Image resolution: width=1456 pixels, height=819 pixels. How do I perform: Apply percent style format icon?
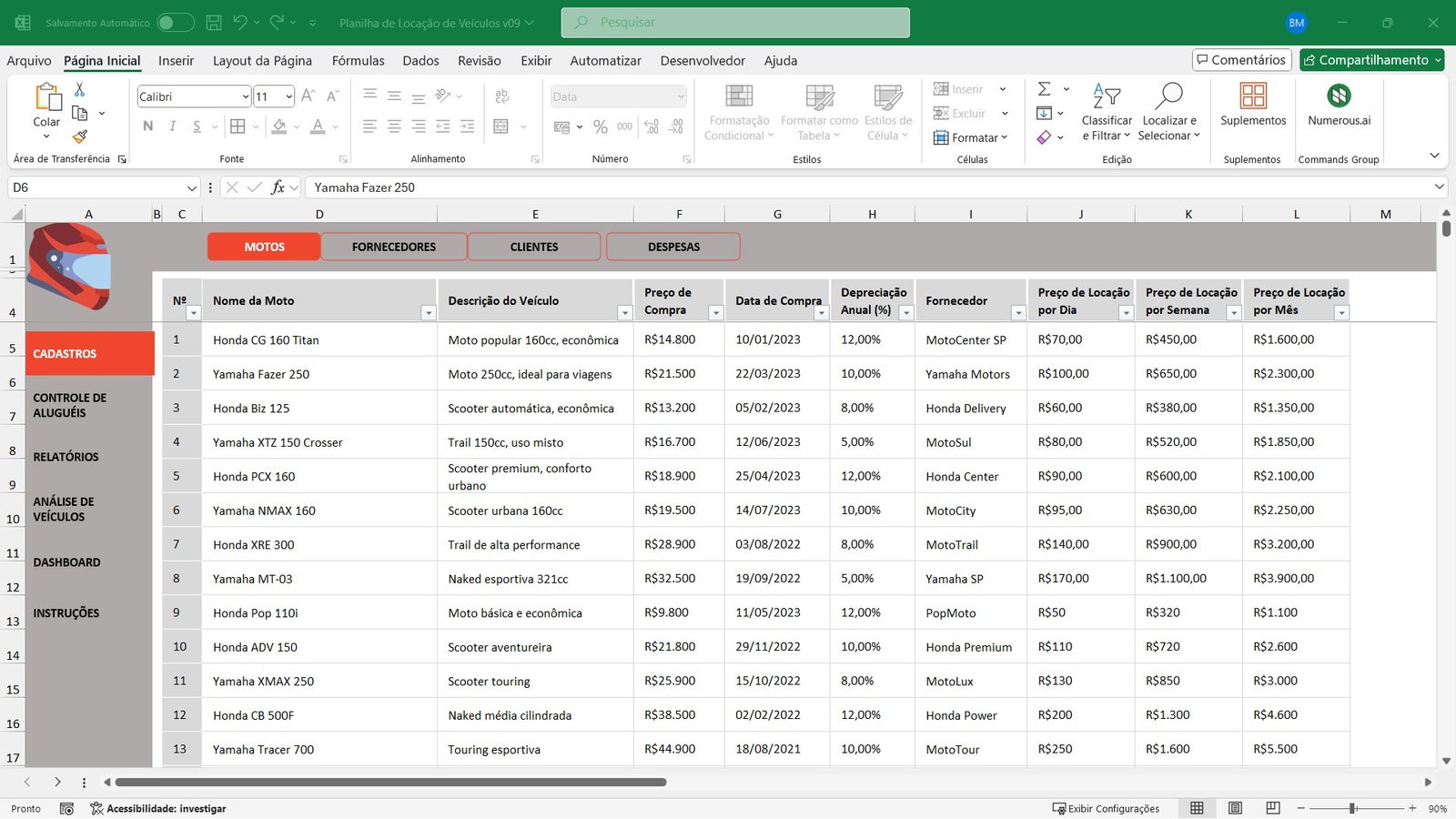pos(601,126)
